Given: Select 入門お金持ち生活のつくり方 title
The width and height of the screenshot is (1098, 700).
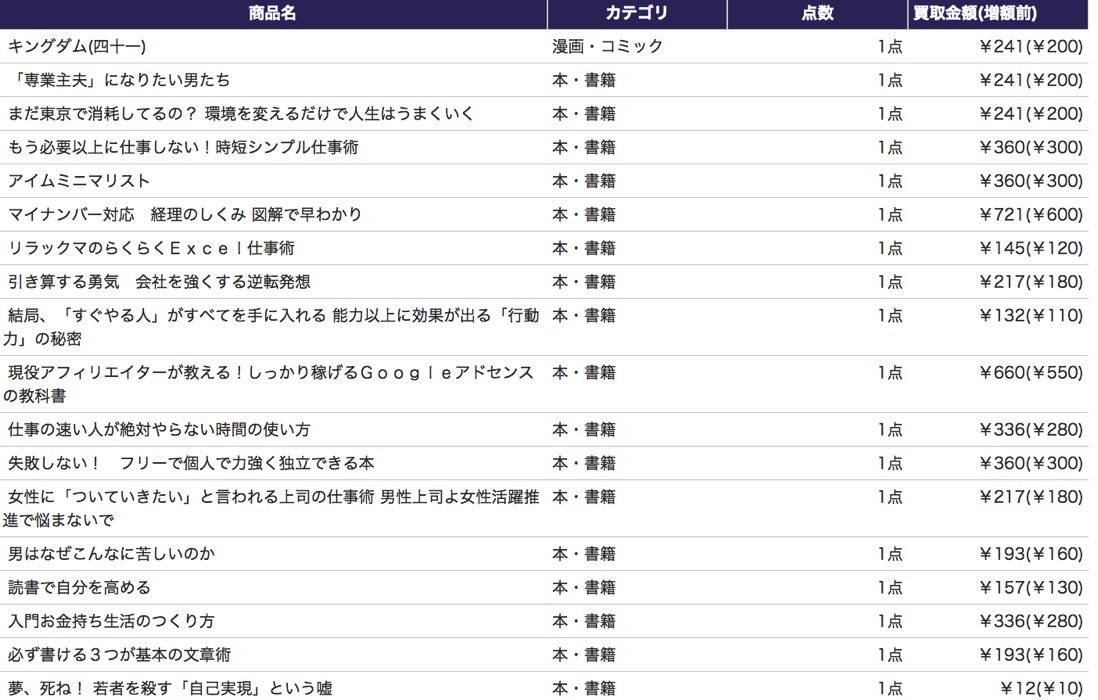Looking at the screenshot, I should [111, 621].
